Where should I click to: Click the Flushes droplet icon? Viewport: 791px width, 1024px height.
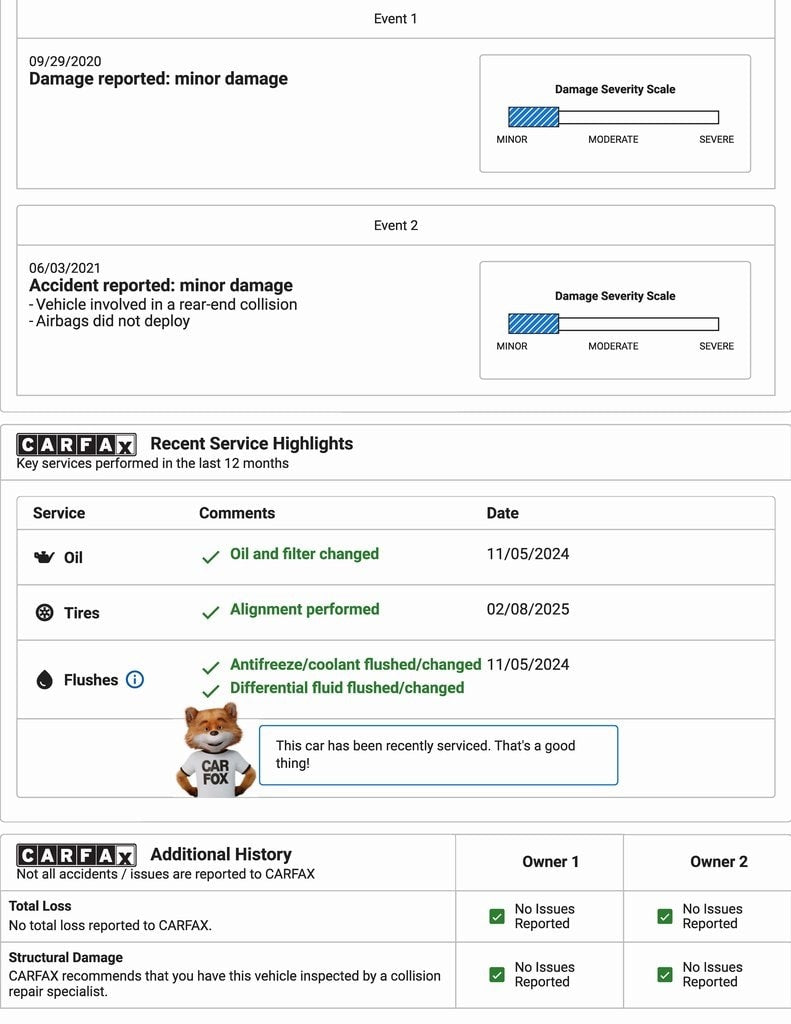tap(44, 680)
